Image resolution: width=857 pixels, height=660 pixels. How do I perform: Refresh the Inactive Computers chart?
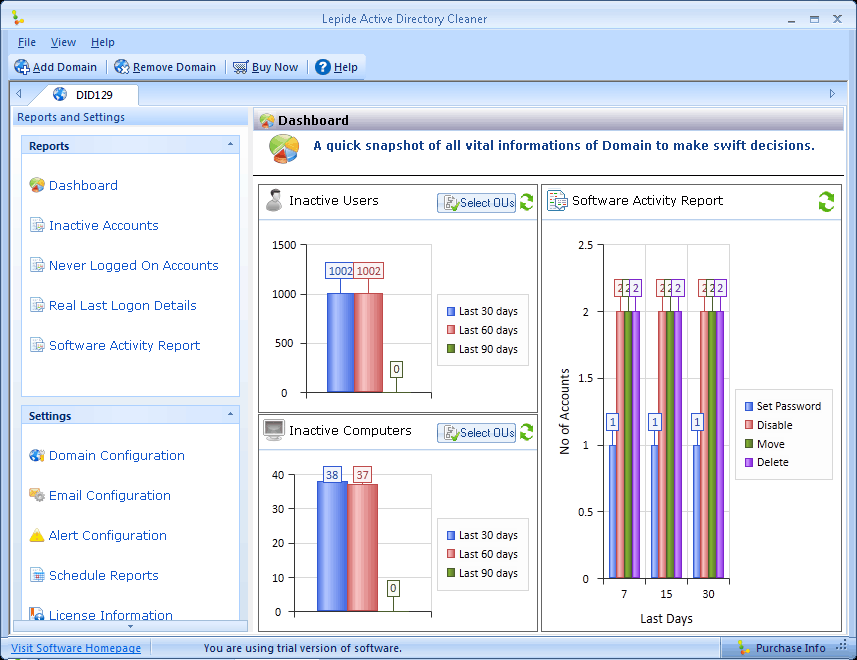[x=526, y=432]
